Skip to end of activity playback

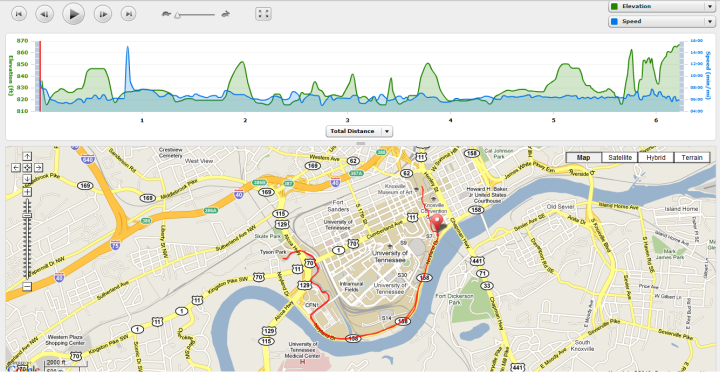[129, 14]
